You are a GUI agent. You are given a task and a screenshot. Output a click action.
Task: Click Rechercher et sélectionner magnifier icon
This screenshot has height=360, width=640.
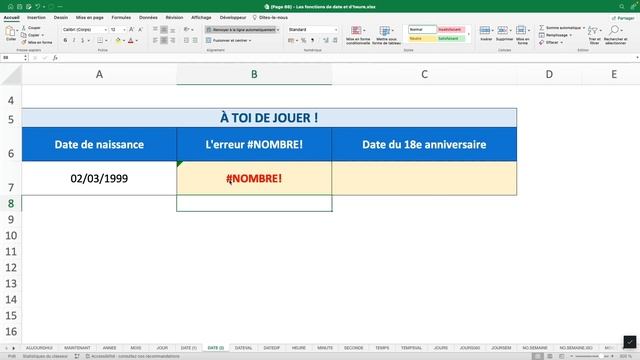[613, 30]
